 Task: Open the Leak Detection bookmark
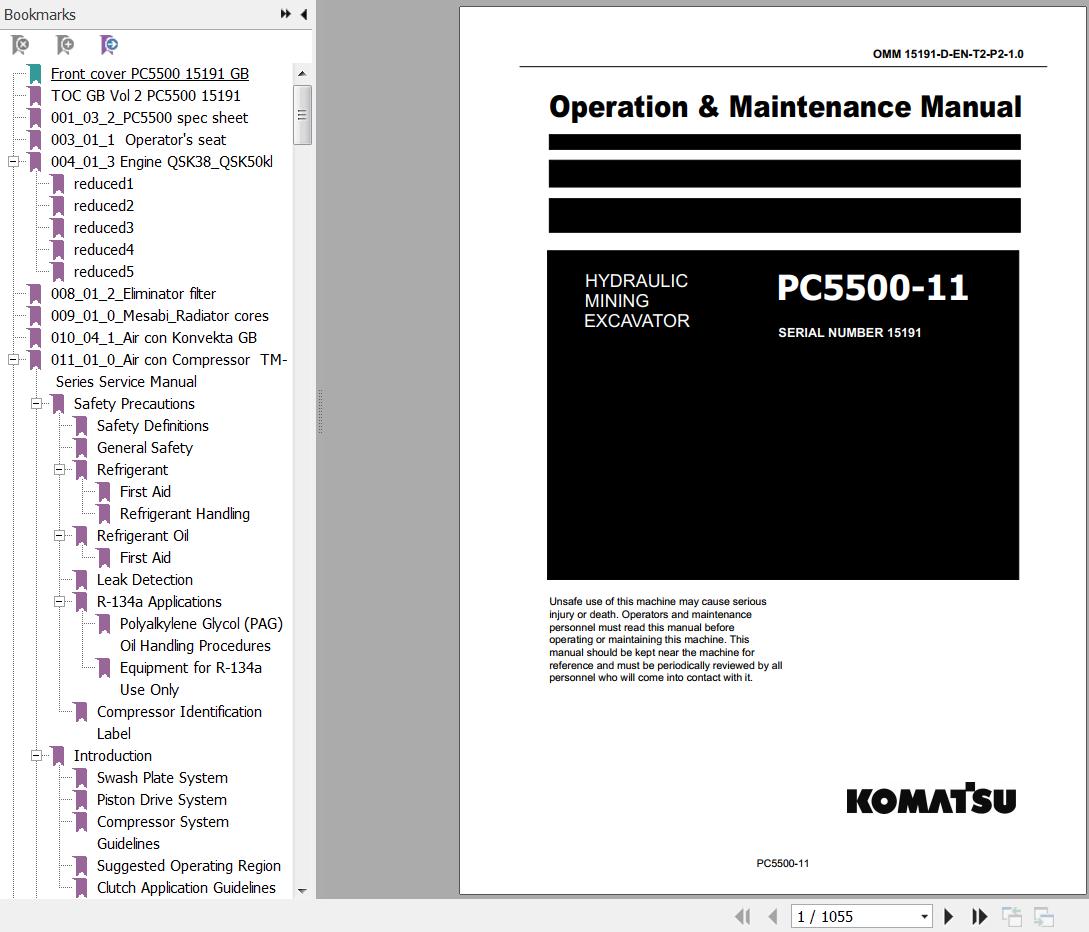(144, 580)
